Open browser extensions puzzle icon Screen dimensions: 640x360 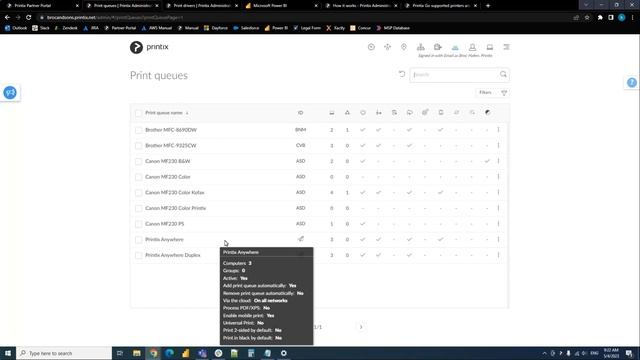[600, 18]
